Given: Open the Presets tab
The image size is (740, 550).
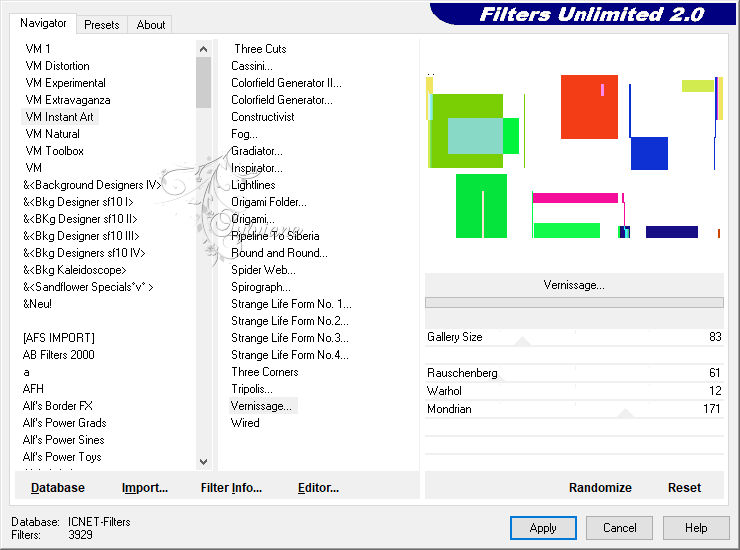Looking at the screenshot, I should point(101,25).
